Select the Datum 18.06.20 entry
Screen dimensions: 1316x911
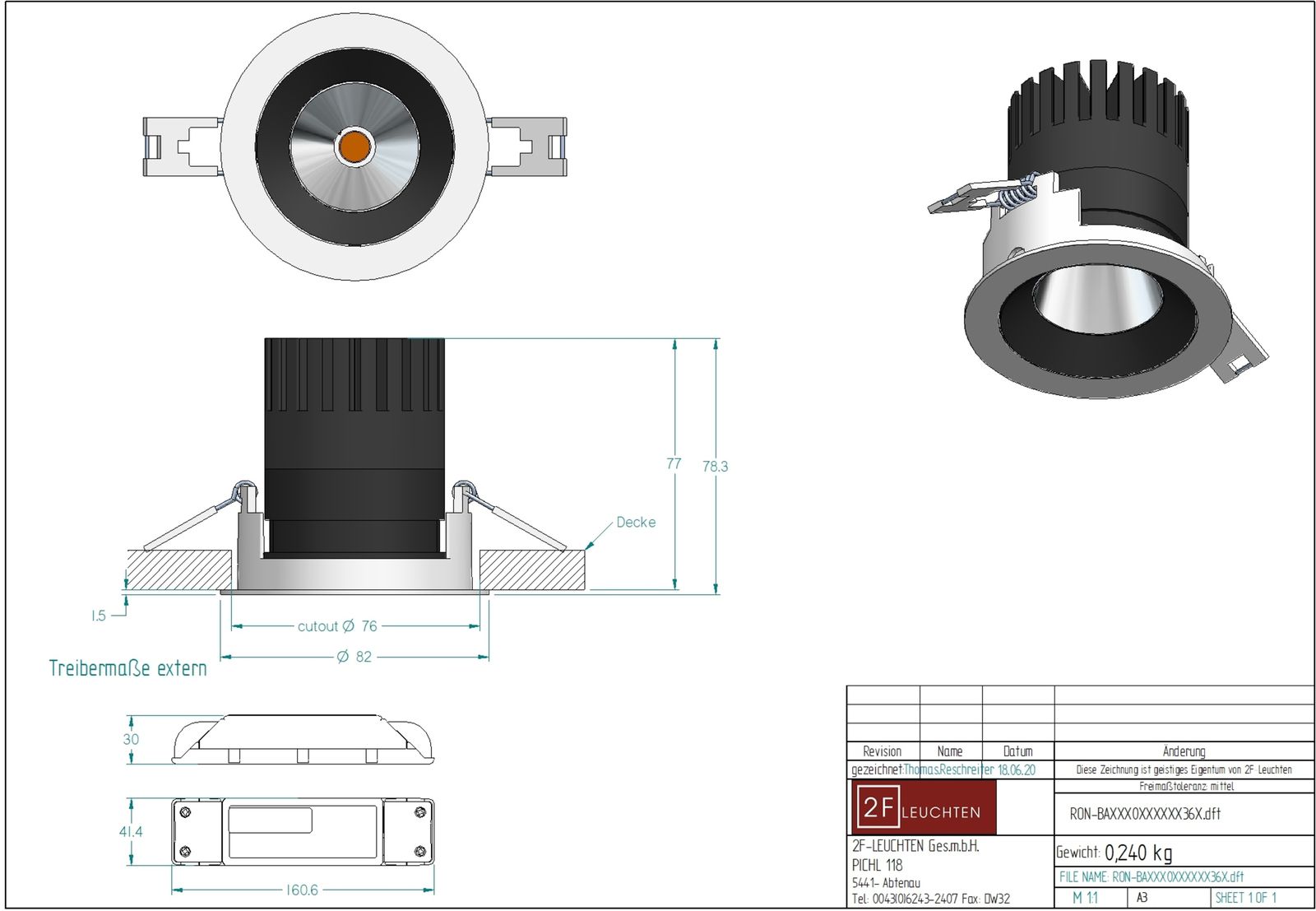point(1017,770)
